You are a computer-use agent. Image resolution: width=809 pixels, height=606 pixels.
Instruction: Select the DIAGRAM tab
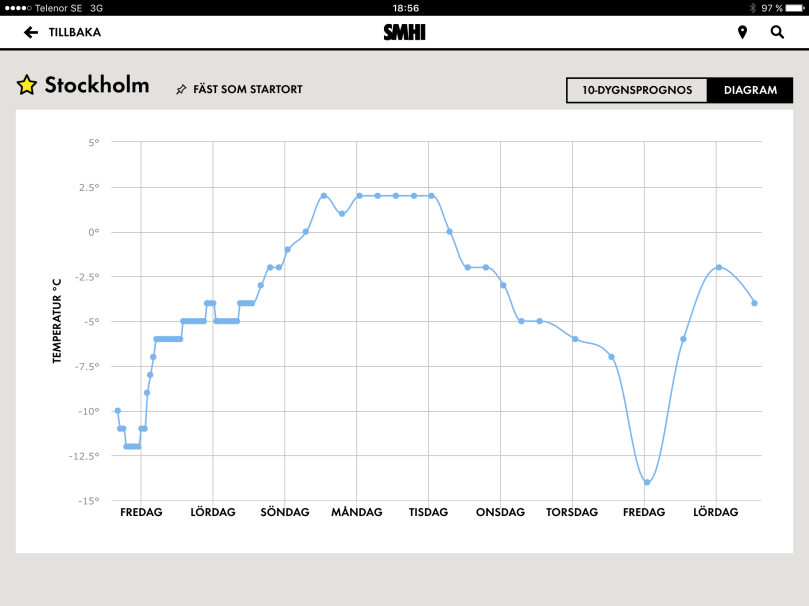[x=750, y=90]
